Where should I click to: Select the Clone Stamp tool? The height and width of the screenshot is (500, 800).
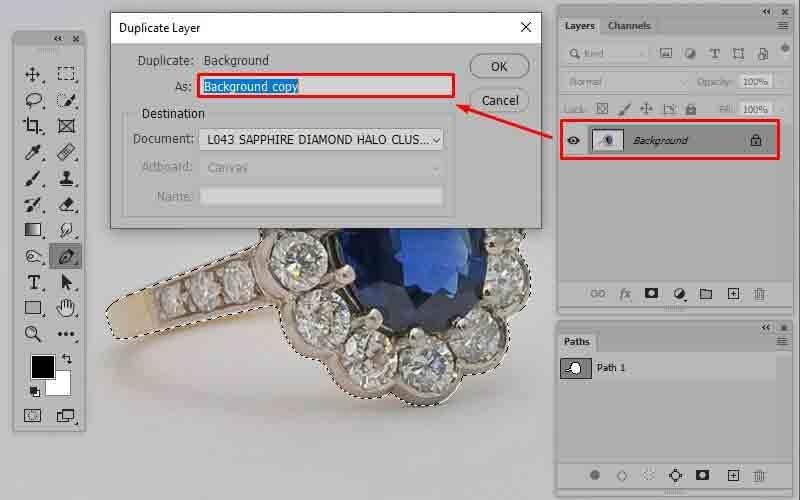tap(66, 179)
